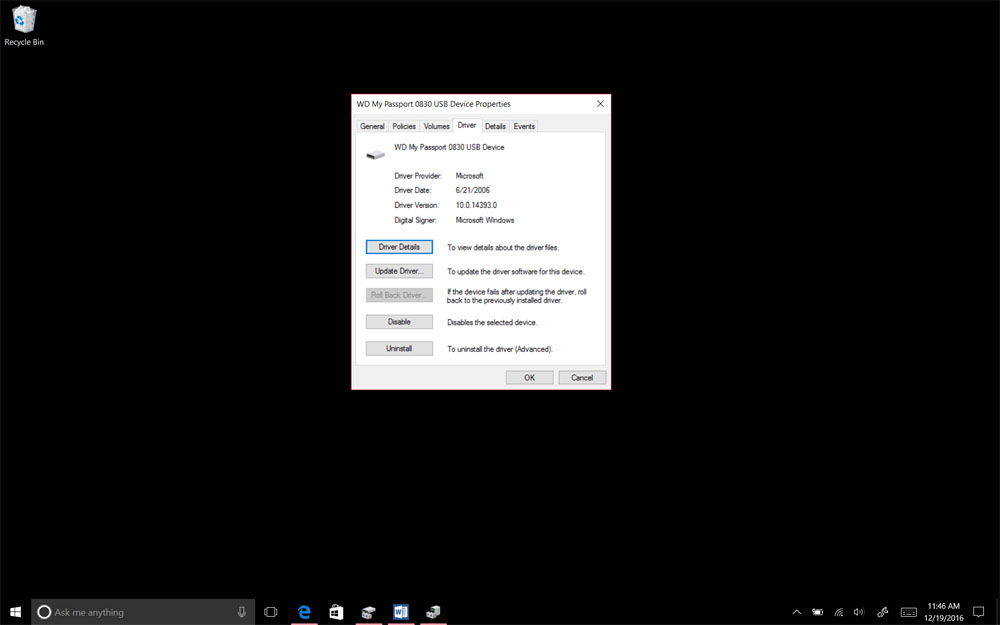Switch to the Details tab
This screenshot has height=625, width=1000.
tap(495, 125)
